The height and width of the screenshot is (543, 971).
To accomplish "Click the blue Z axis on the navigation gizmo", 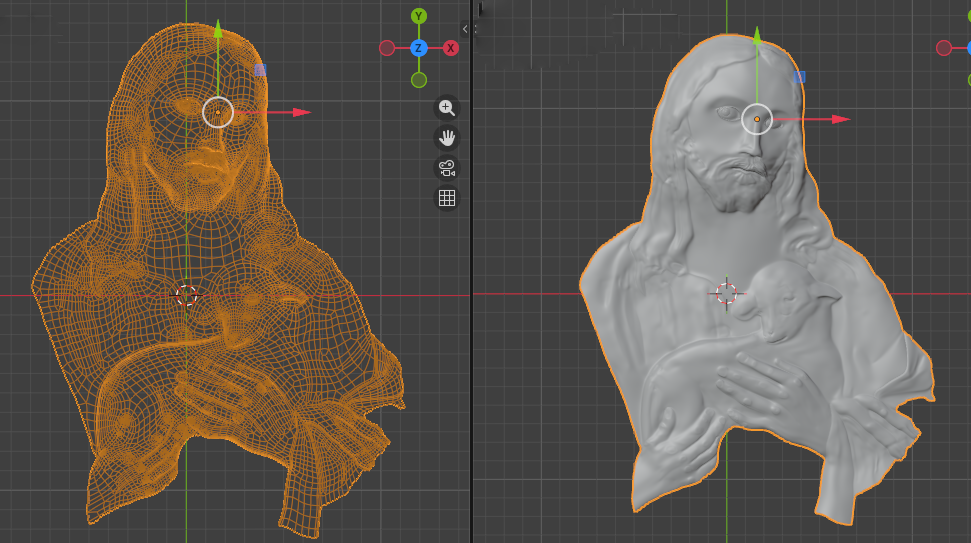I will click(419, 48).
